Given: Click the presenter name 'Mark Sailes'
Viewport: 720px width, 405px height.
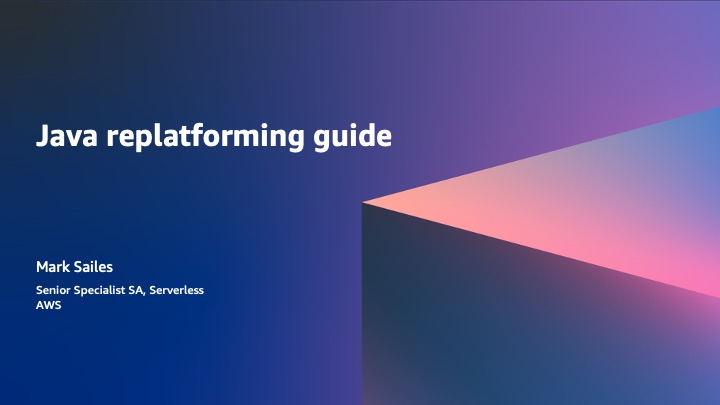Looking at the screenshot, I should pos(74,267).
